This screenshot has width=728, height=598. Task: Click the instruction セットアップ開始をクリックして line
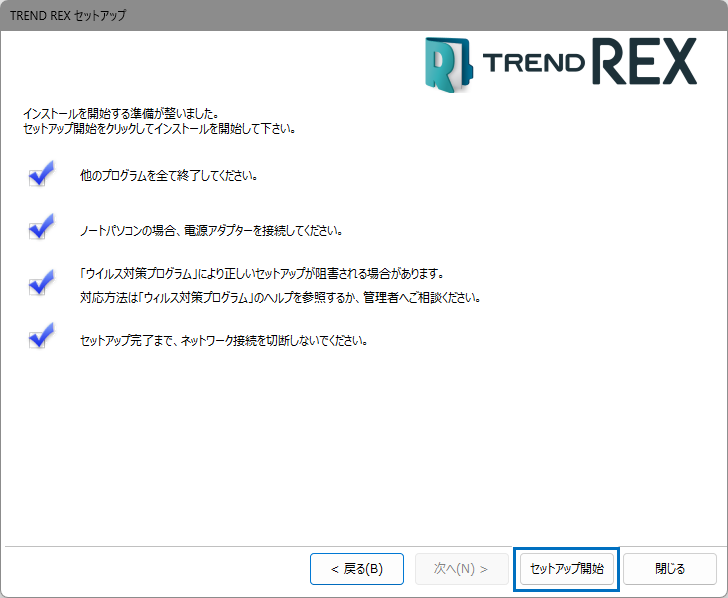point(160,129)
